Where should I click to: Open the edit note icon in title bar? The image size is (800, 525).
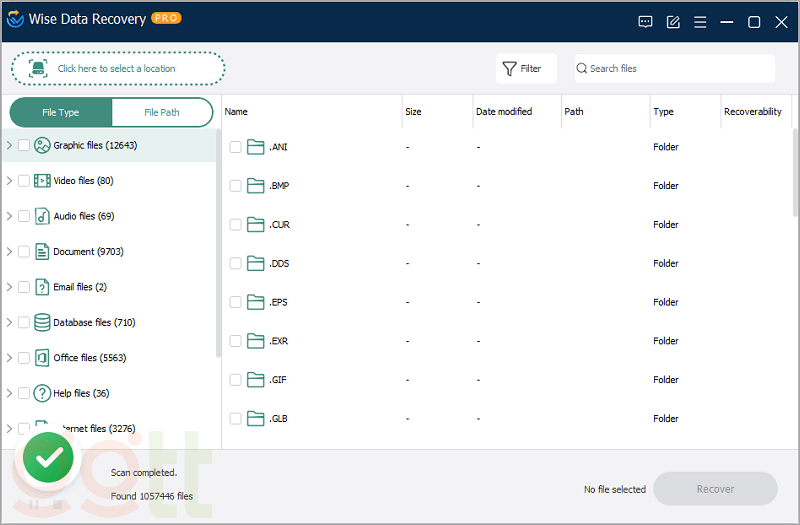tap(673, 22)
